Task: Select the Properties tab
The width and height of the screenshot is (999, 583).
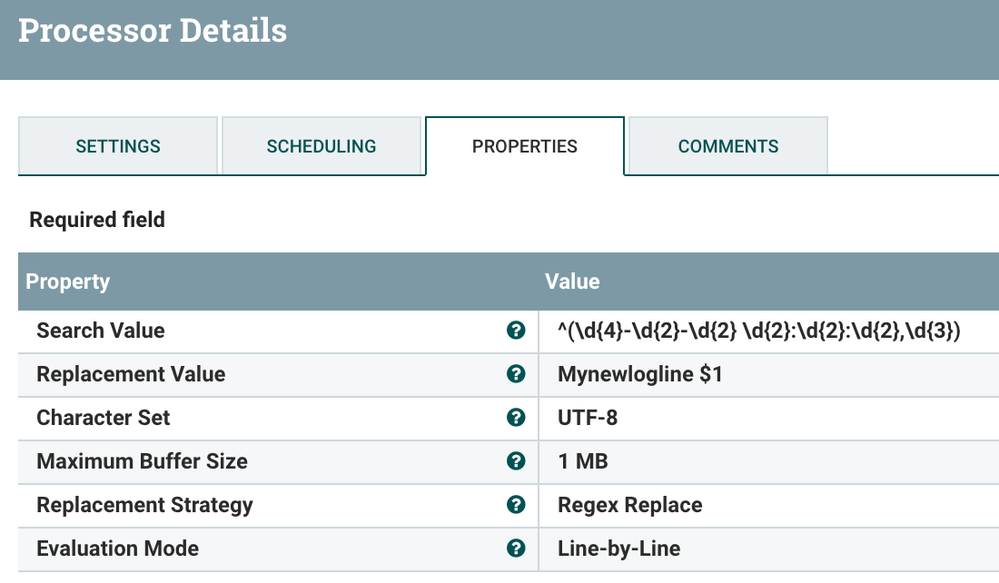Action: tap(524, 146)
